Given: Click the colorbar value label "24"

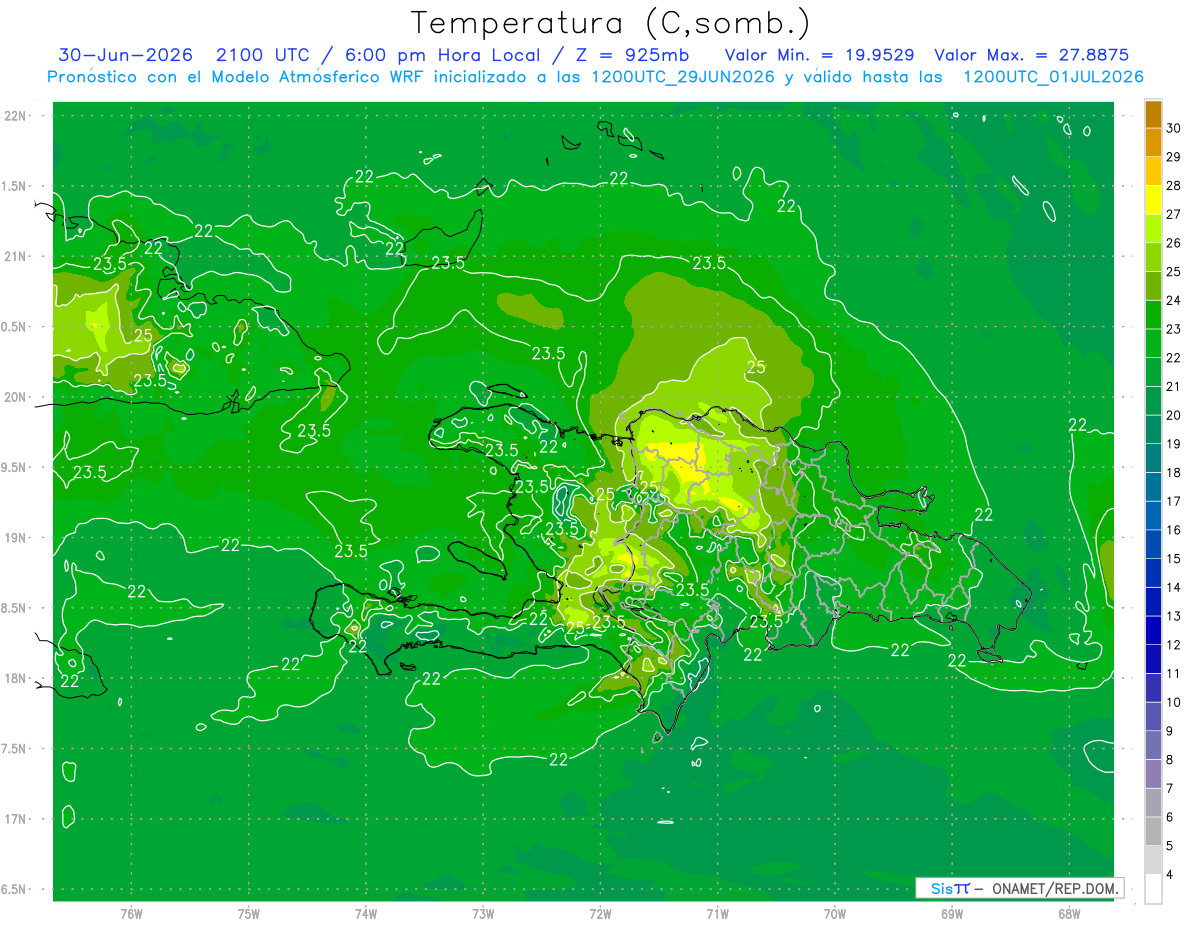Looking at the screenshot, I should pyautogui.click(x=1175, y=300).
